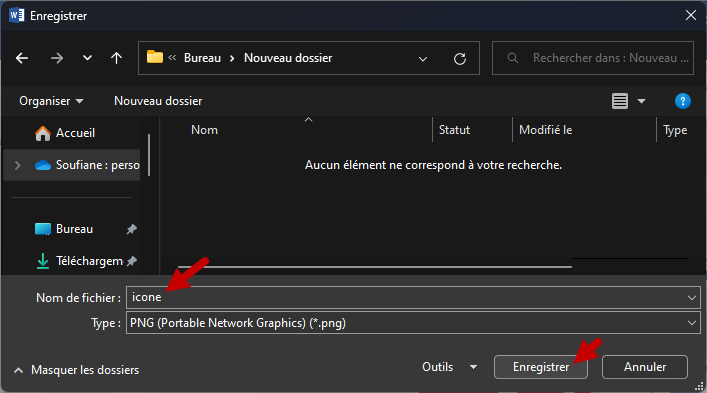The width and height of the screenshot is (707, 393).
Task: Sort by the Type column header
Action: pos(675,130)
